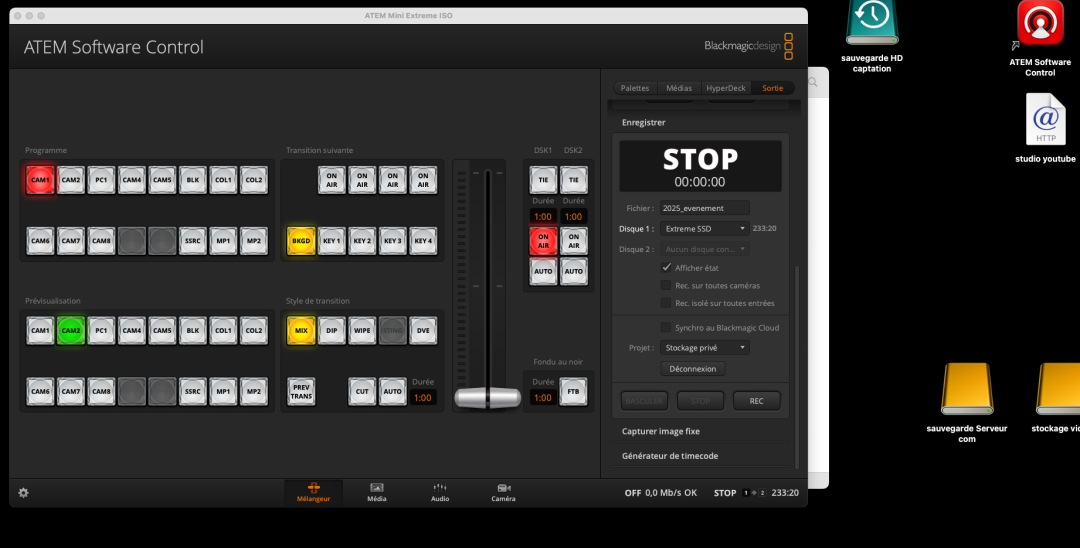Enable Rec. sur toutes caméras
1080x548 pixels.
(666, 285)
